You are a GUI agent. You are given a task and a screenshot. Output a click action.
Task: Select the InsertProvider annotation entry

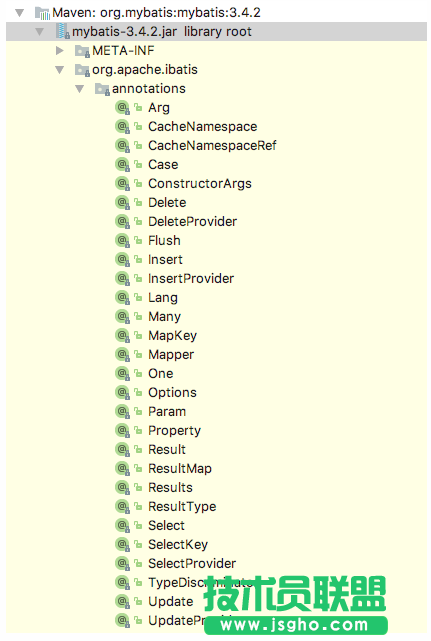191,279
